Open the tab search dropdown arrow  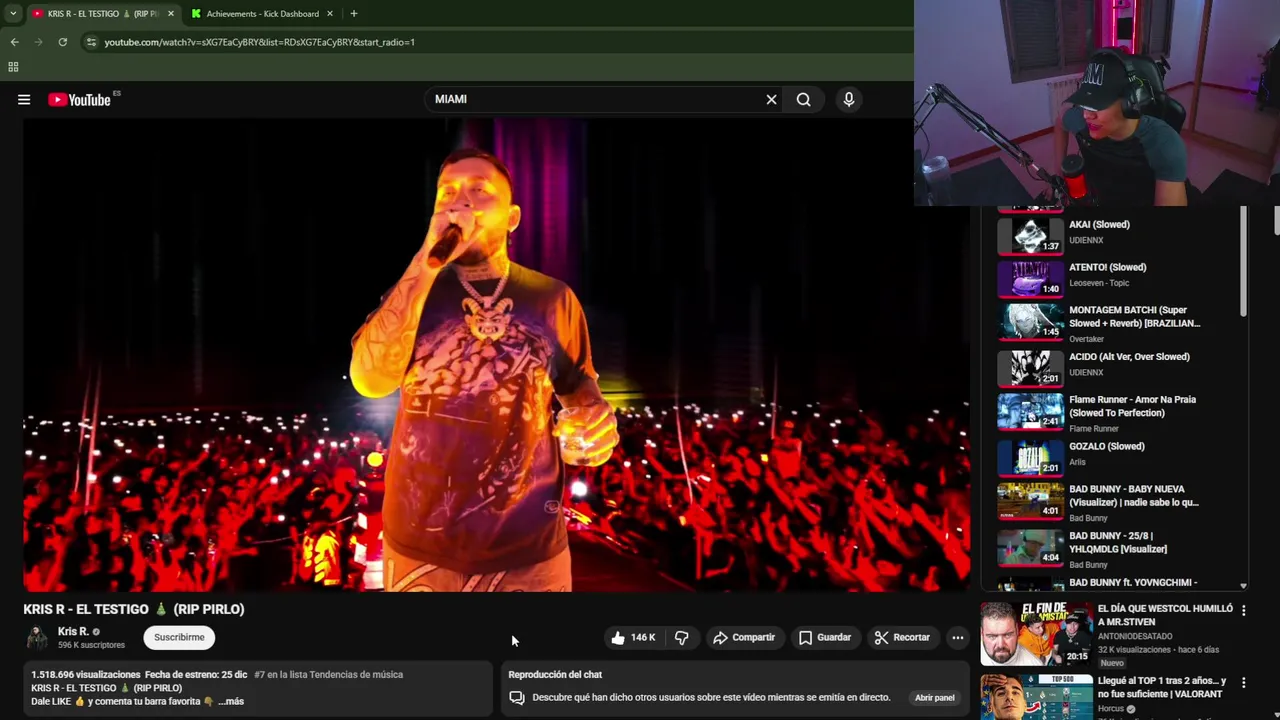coord(13,13)
